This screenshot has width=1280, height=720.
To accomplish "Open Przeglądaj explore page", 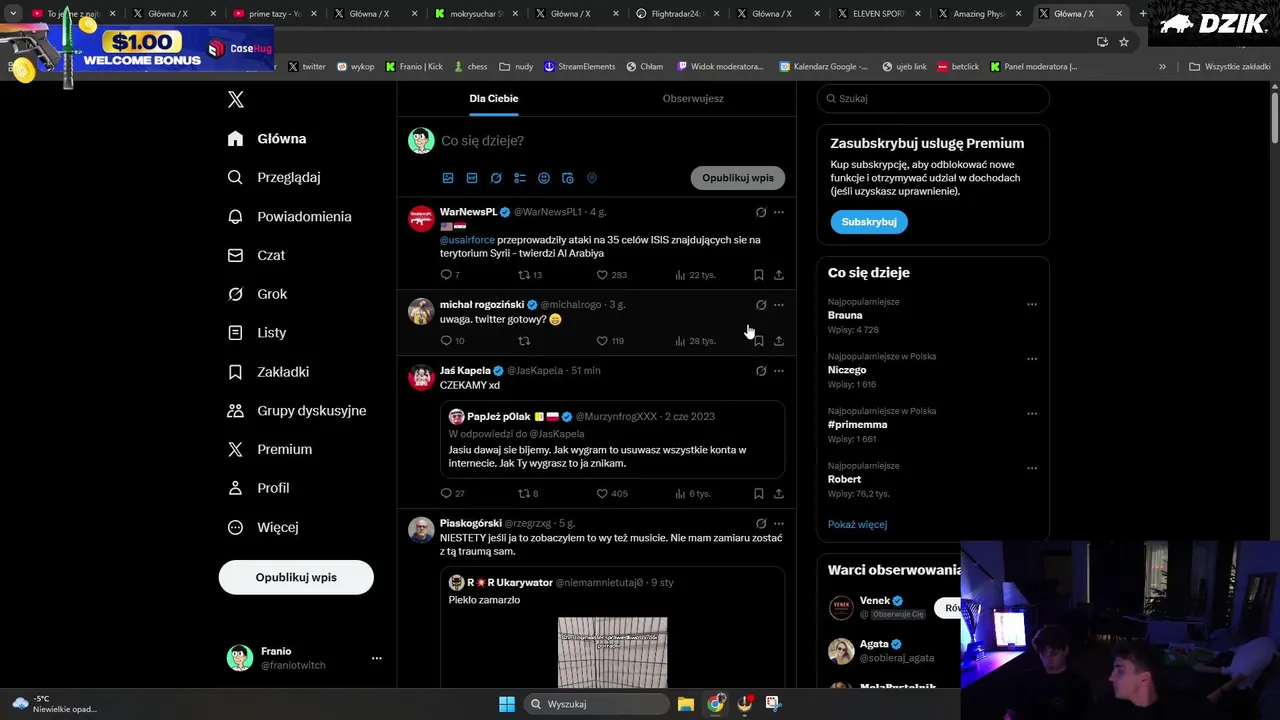I will point(274,177).
